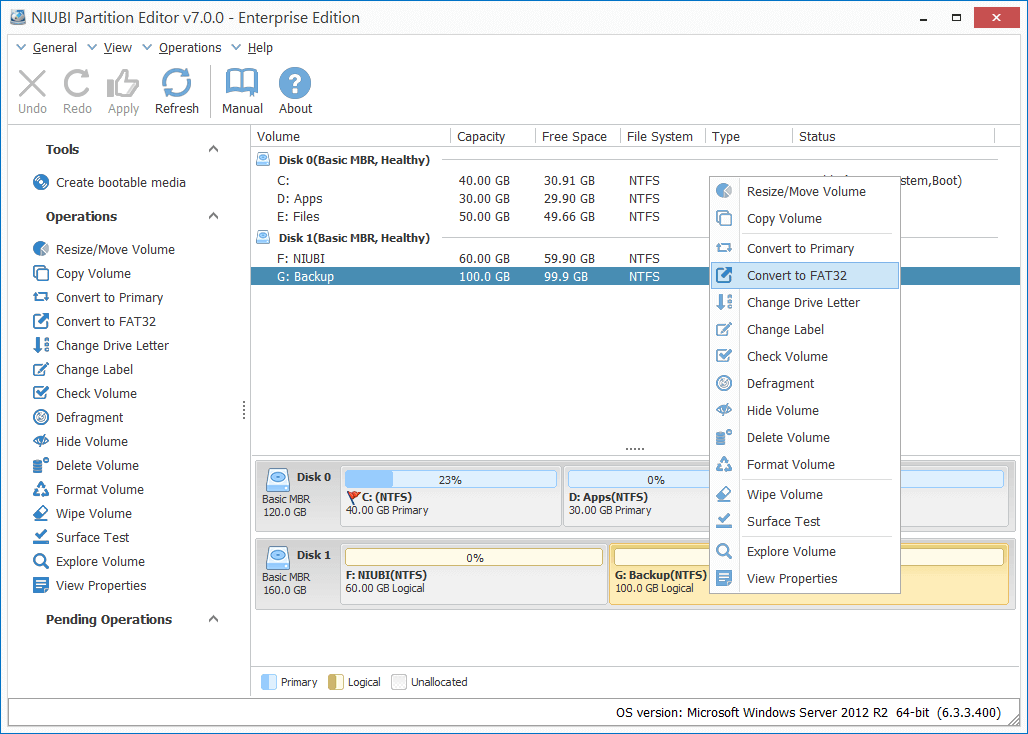This screenshot has width=1028, height=734.
Task: Choose Format Volume in context menu
Action: (805, 464)
